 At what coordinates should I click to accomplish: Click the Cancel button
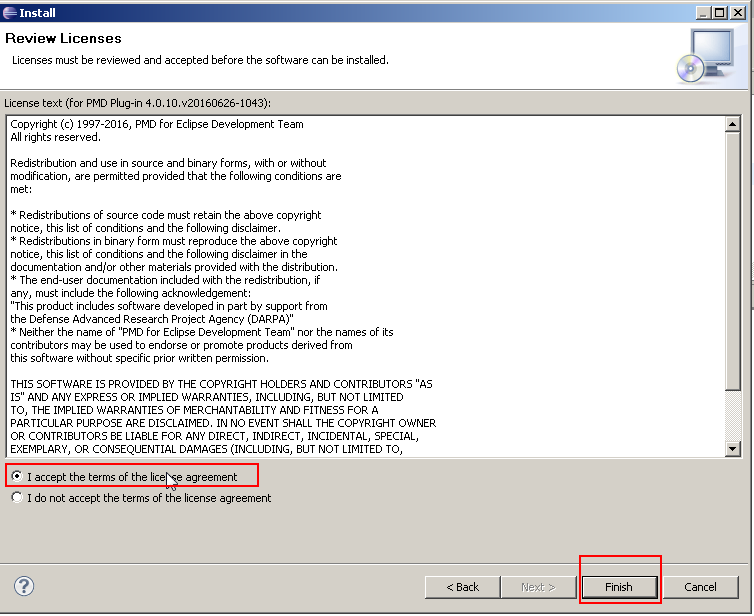700,587
